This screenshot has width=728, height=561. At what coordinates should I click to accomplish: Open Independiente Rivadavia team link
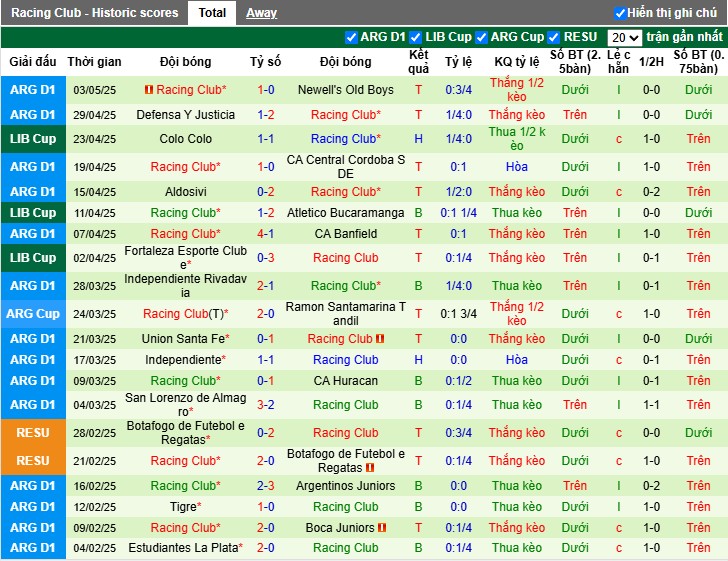(185, 286)
